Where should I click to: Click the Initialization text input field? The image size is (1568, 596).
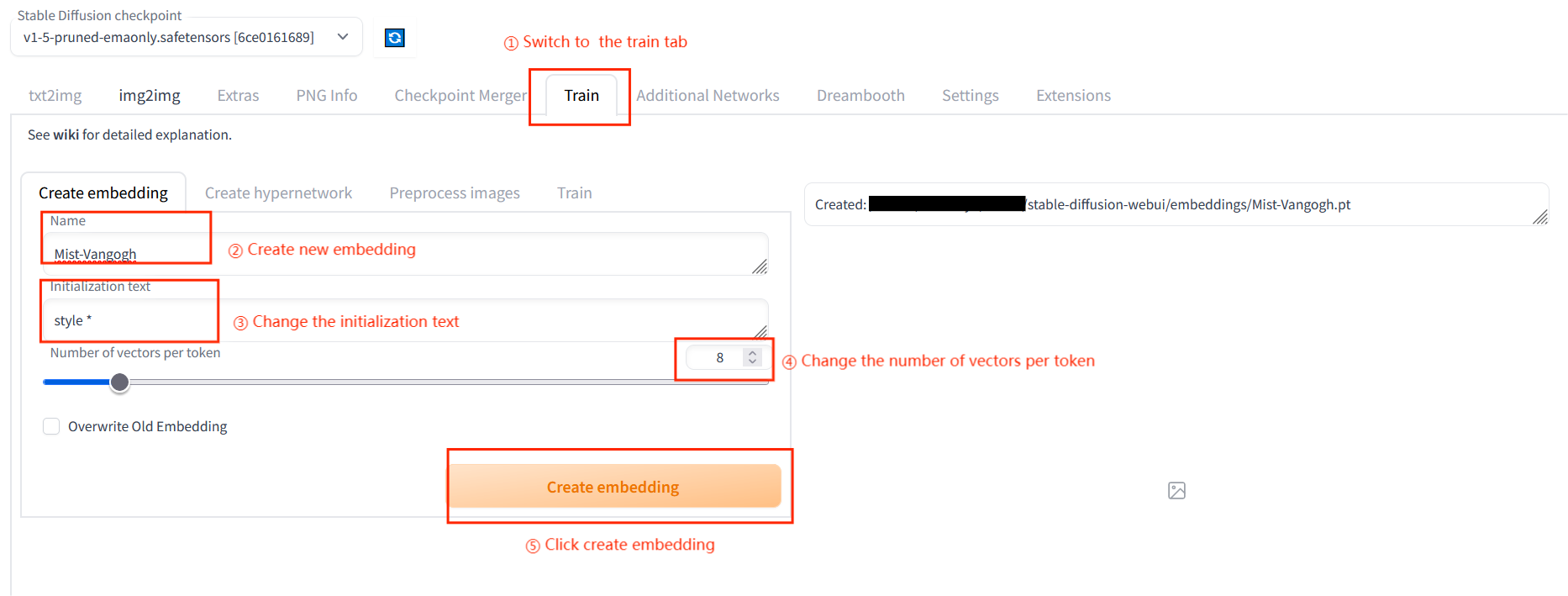[x=406, y=320]
